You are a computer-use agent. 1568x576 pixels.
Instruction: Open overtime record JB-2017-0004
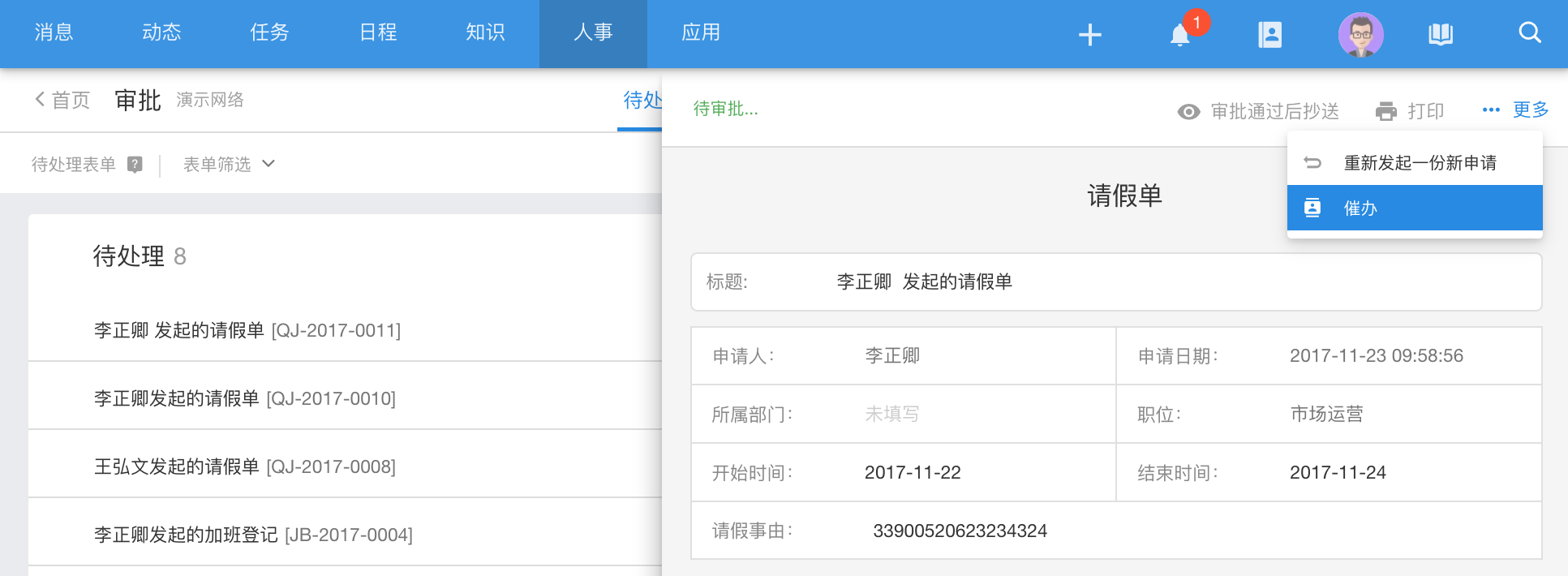point(253,535)
